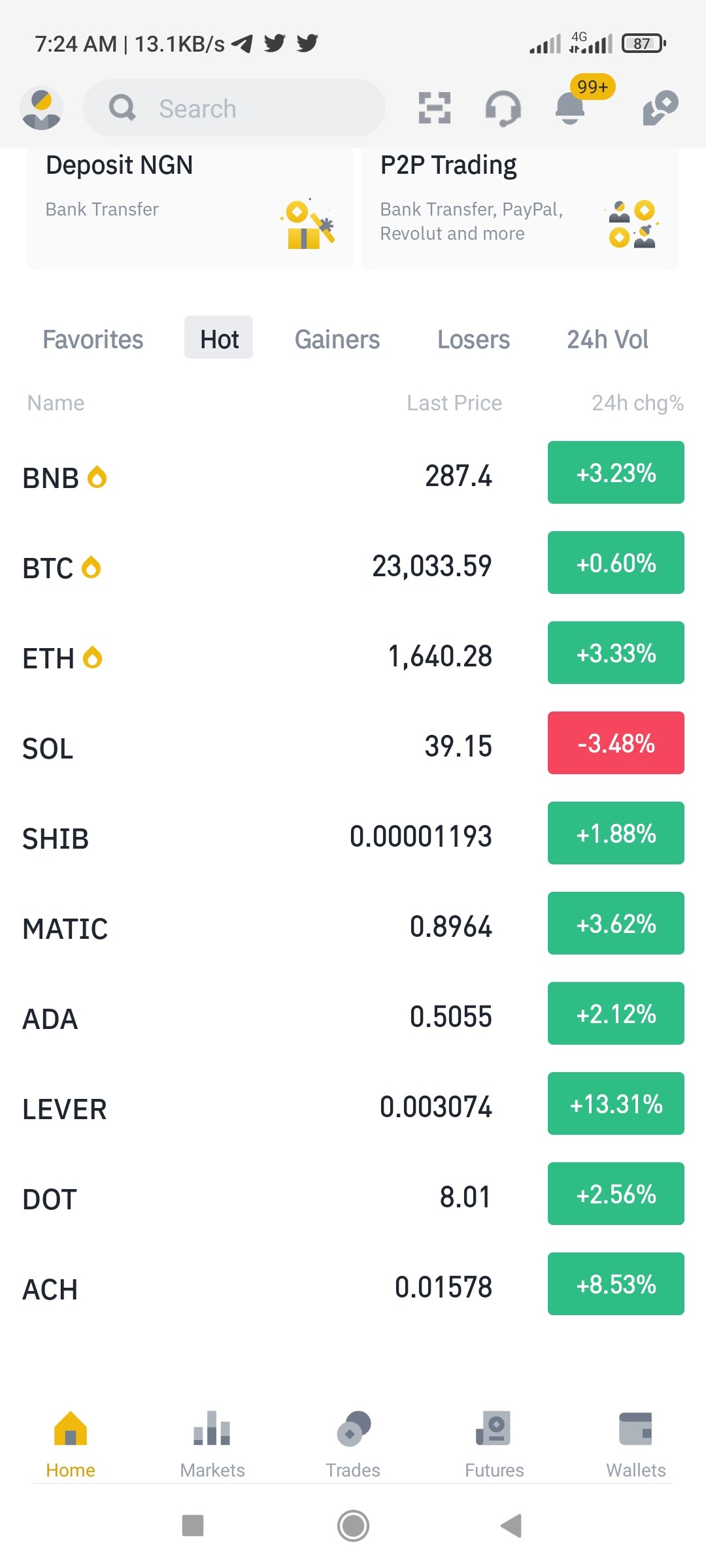Tap the red -3.48% SOL change badge

(616, 743)
